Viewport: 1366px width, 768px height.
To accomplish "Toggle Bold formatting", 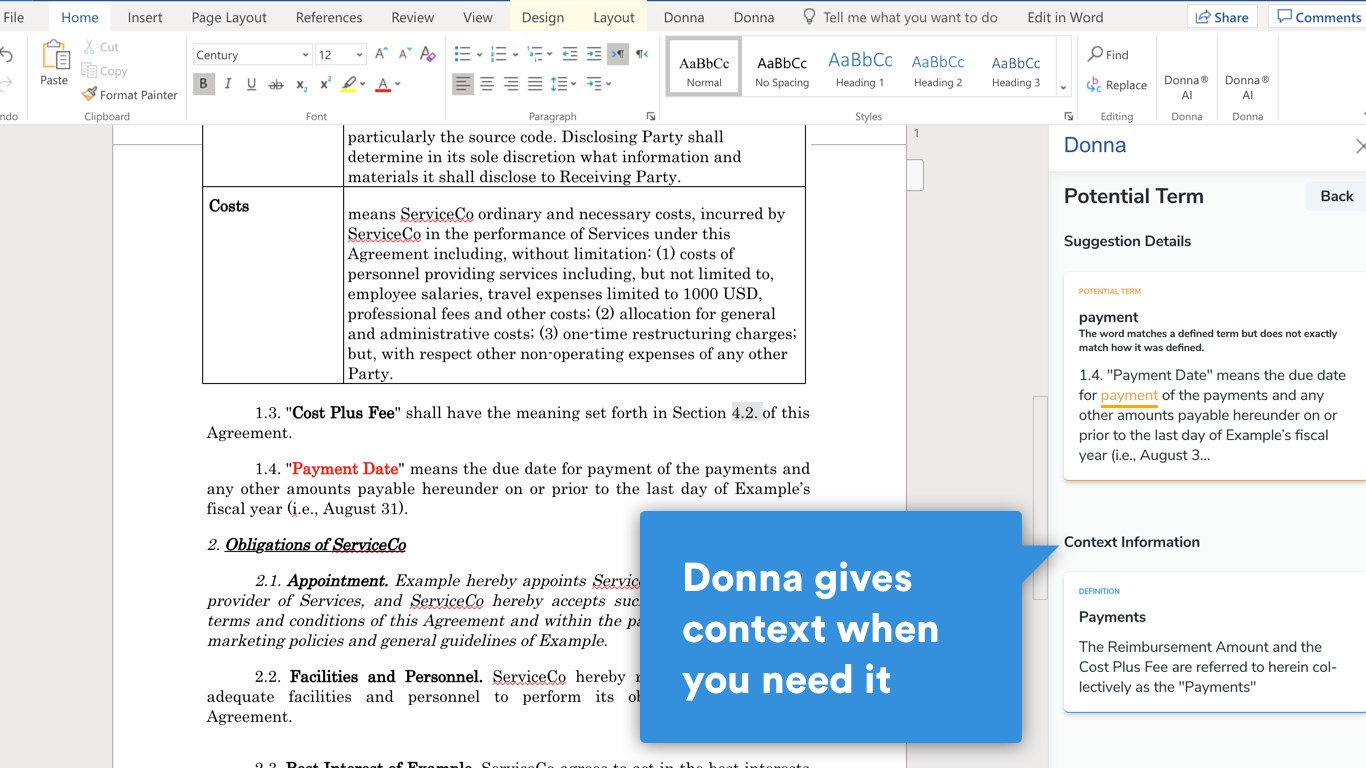I will (203, 84).
